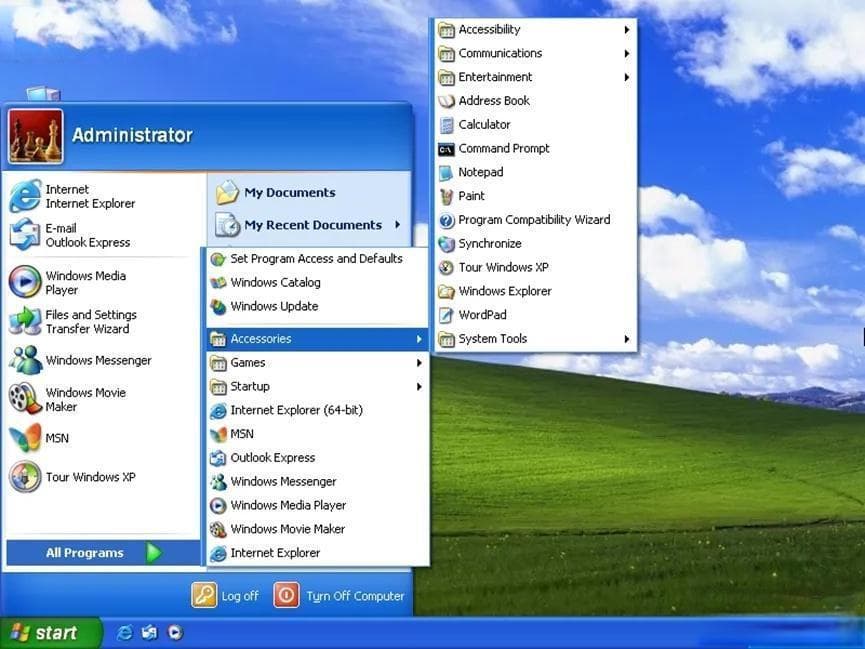Screen dimensions: 865x649
Task: Open Synchronize in Accessories
Action: click(x=536, y=243)
